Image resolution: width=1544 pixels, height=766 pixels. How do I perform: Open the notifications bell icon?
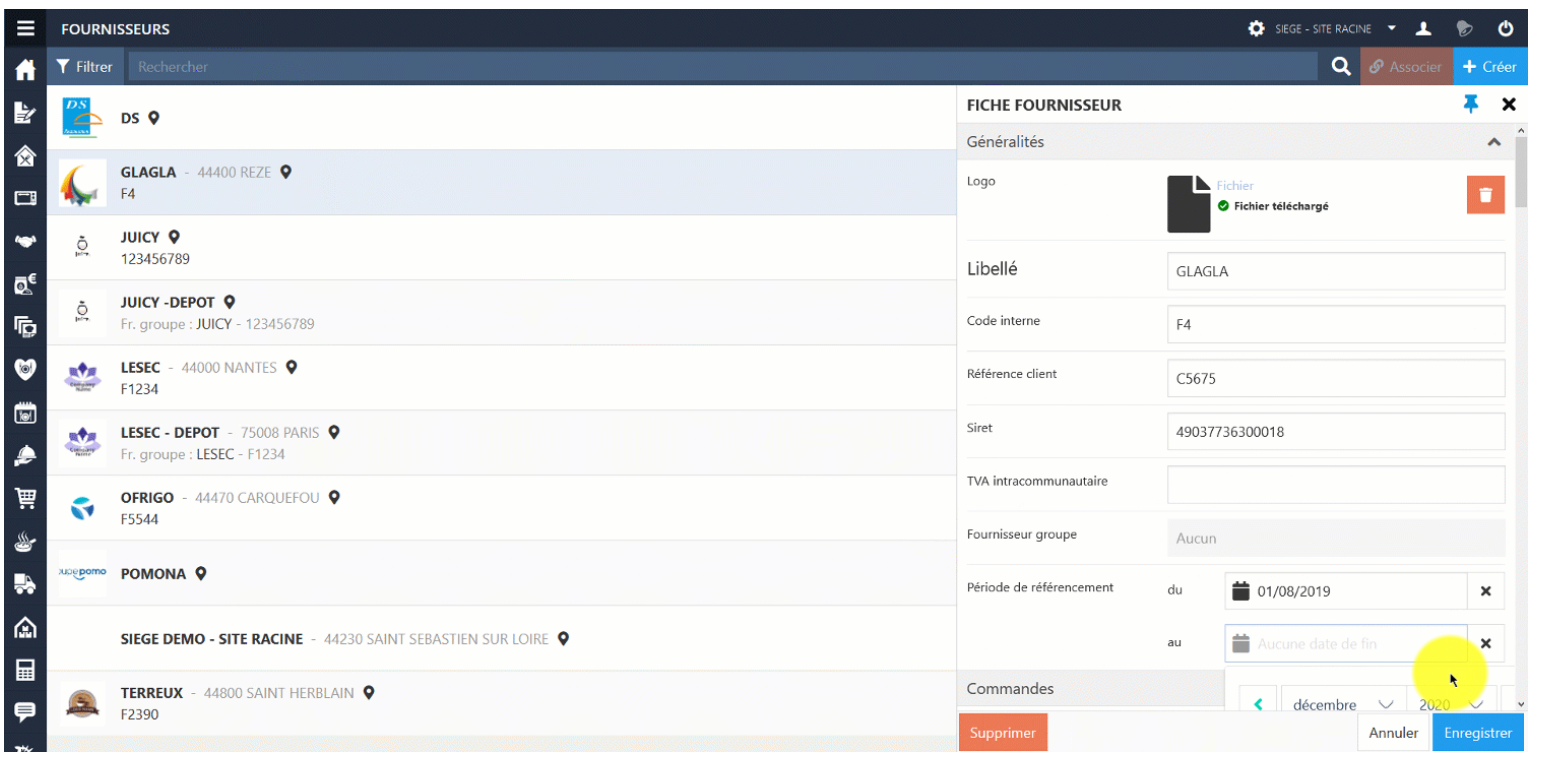(1465, 29)
